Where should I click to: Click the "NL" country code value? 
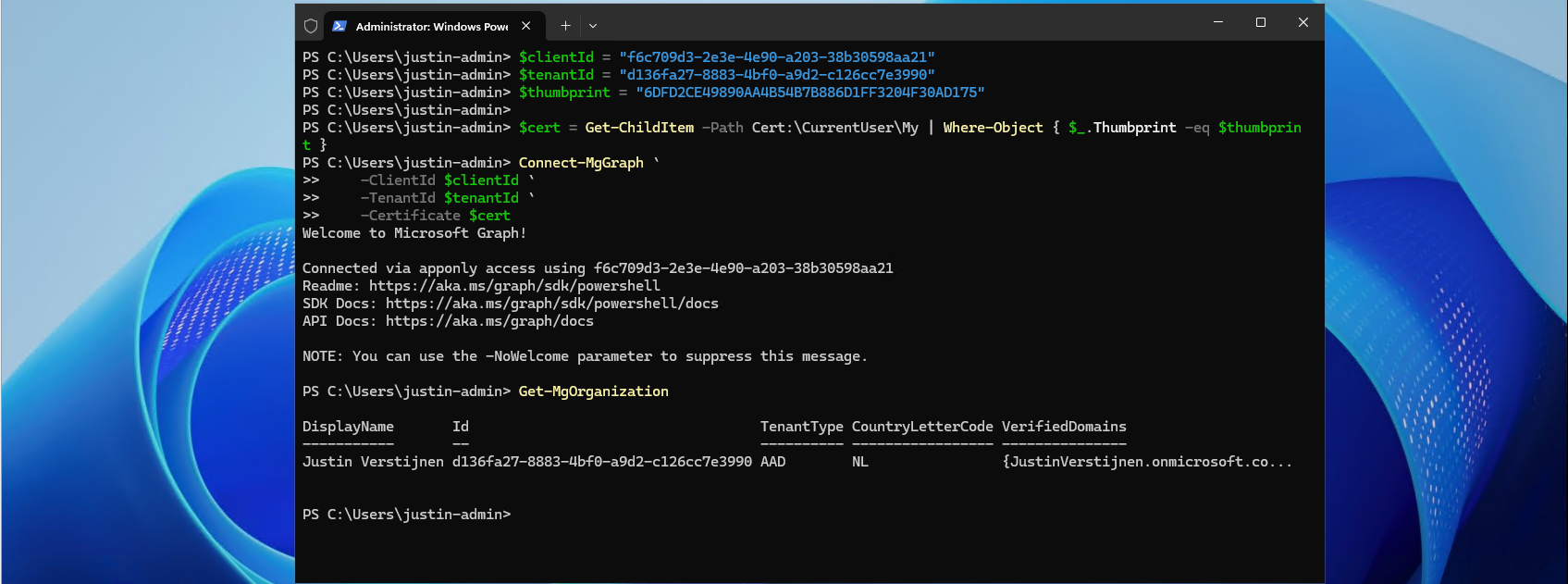pos(860,462)
